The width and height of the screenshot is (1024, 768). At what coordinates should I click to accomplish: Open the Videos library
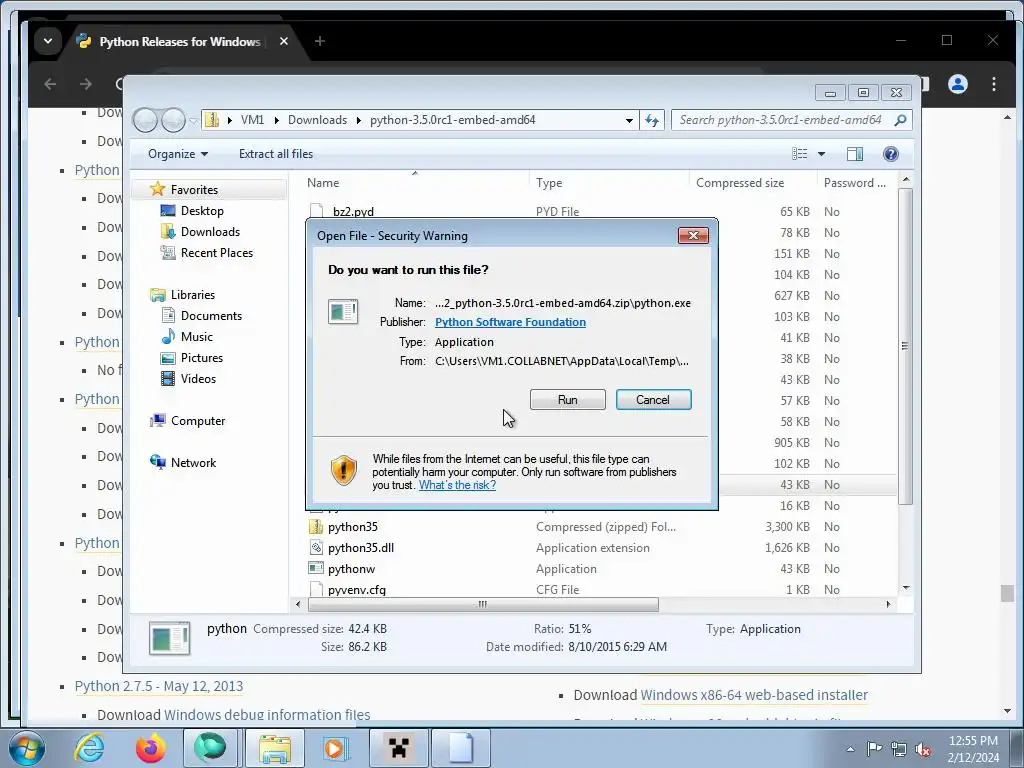[x=198, y=379]
